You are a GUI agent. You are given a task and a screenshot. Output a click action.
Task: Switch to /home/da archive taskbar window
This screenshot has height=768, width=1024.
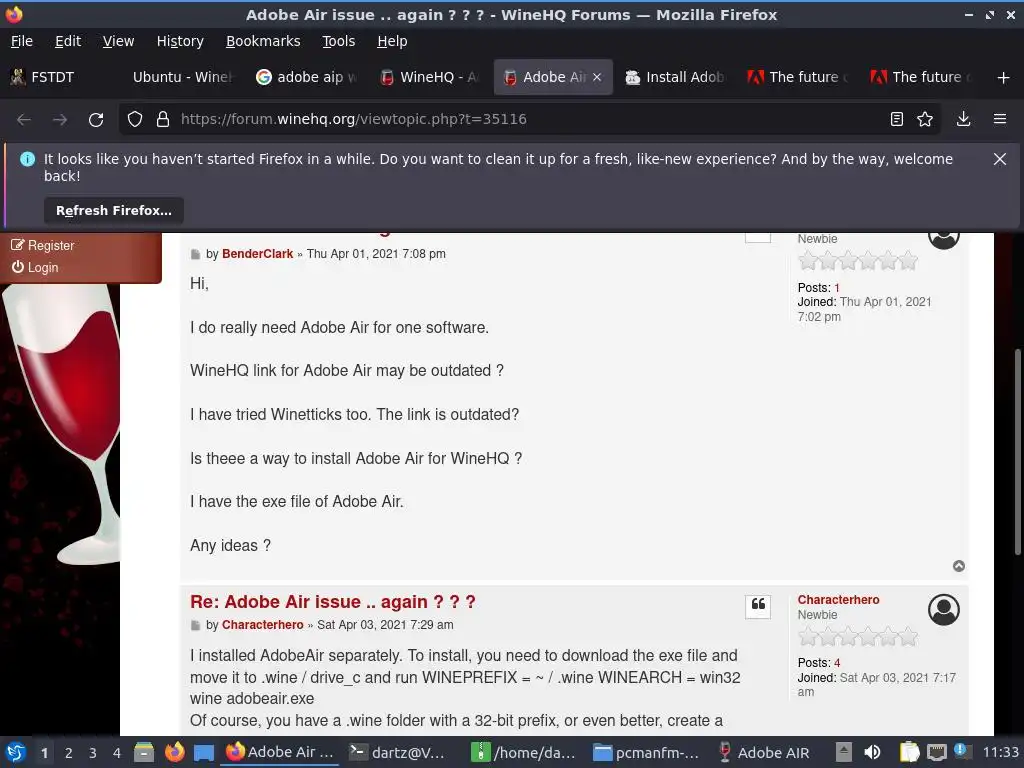click(523, 752)
